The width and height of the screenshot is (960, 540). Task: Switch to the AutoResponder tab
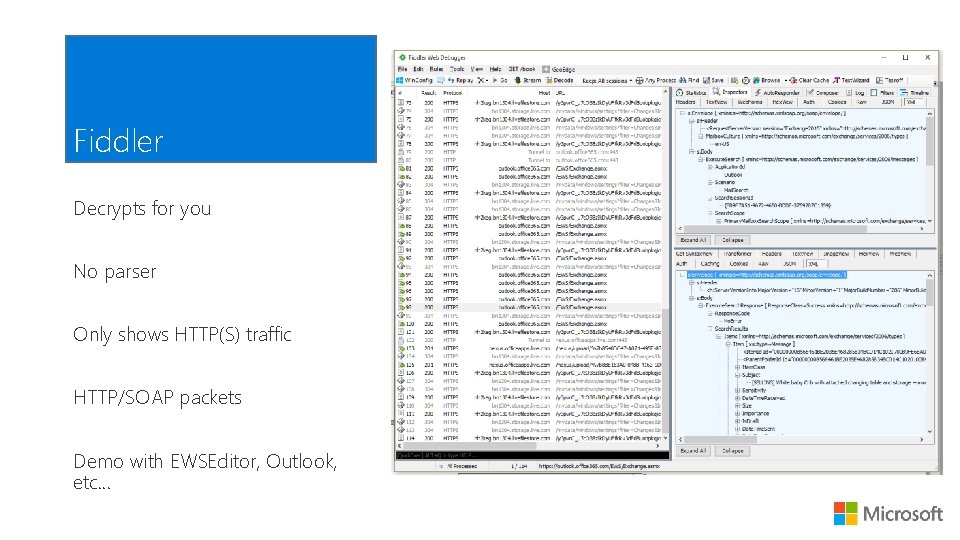[x=777, y=92]
